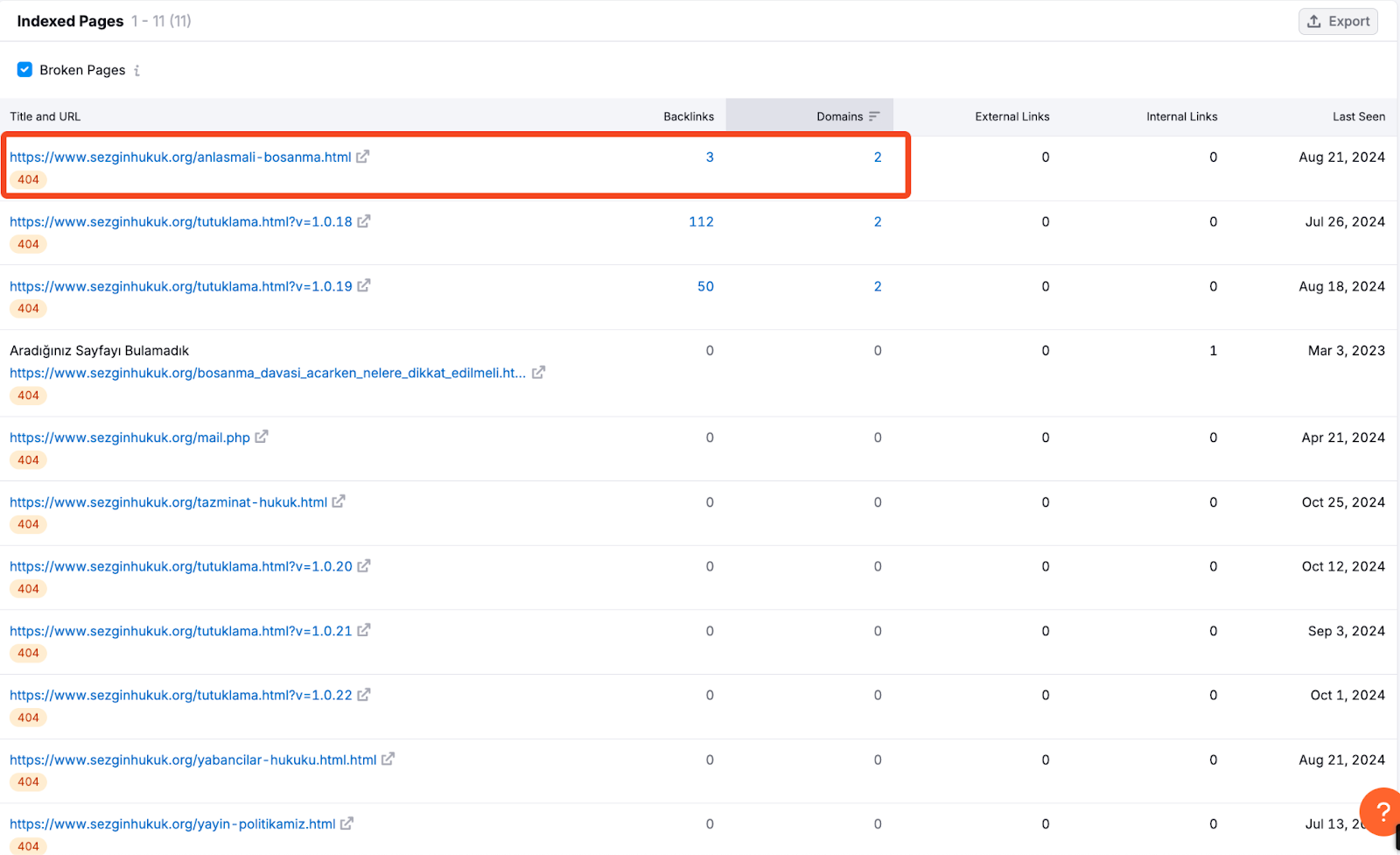Sort by the External Links column header
Image resolution: width=1400 pixels, height=855 pixels.
tap(1011, 116)
